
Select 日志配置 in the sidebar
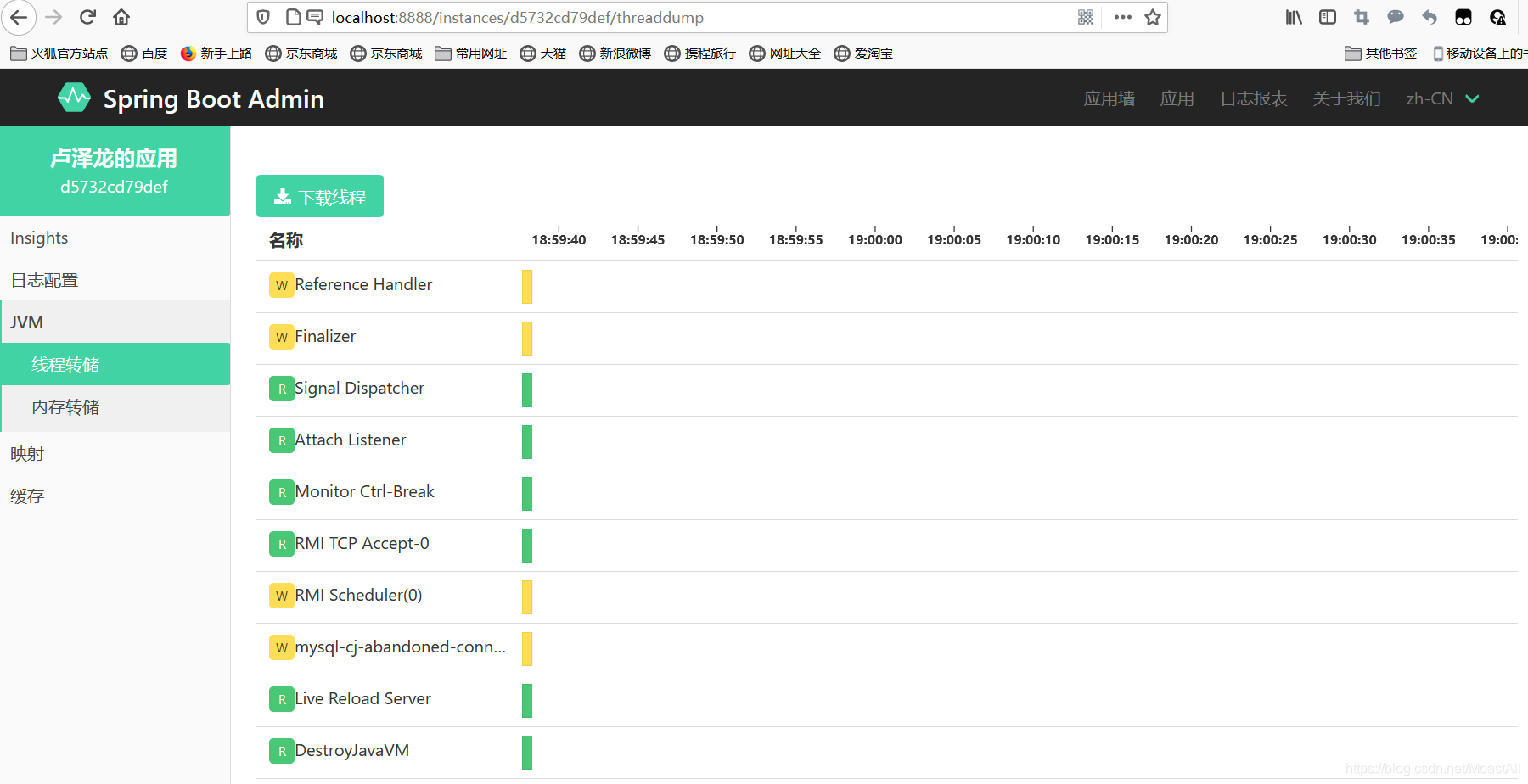pos(115,280)
